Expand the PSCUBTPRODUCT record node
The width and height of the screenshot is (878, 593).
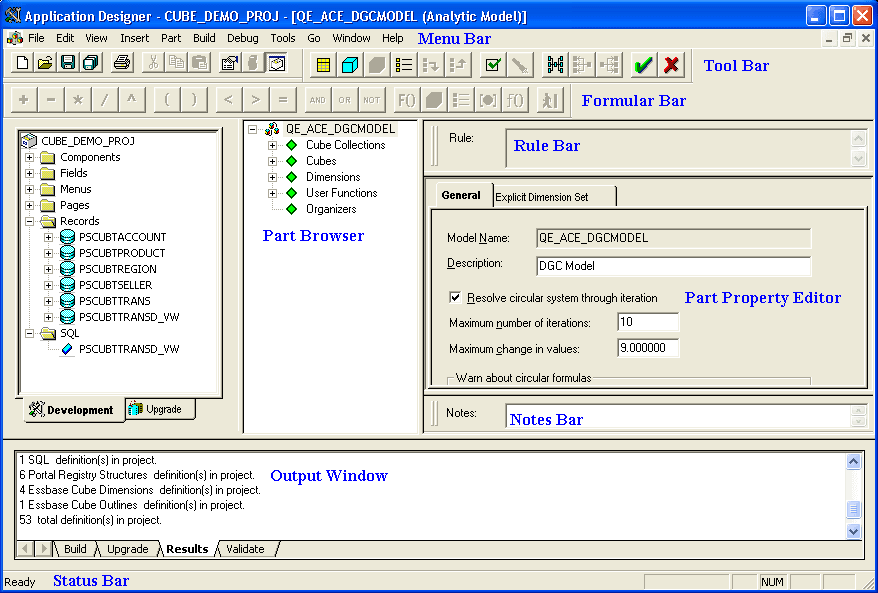click(47, 252)
